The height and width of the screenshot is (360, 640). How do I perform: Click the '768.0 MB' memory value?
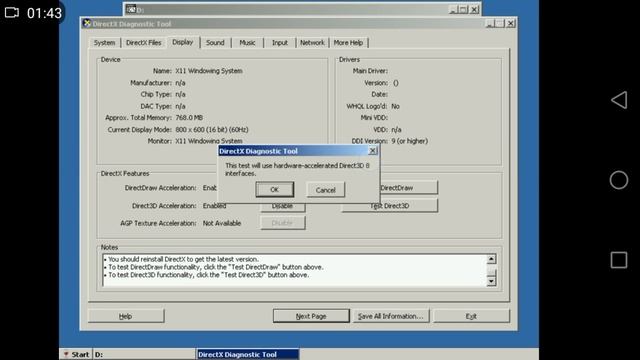click(x=189, y=118)
